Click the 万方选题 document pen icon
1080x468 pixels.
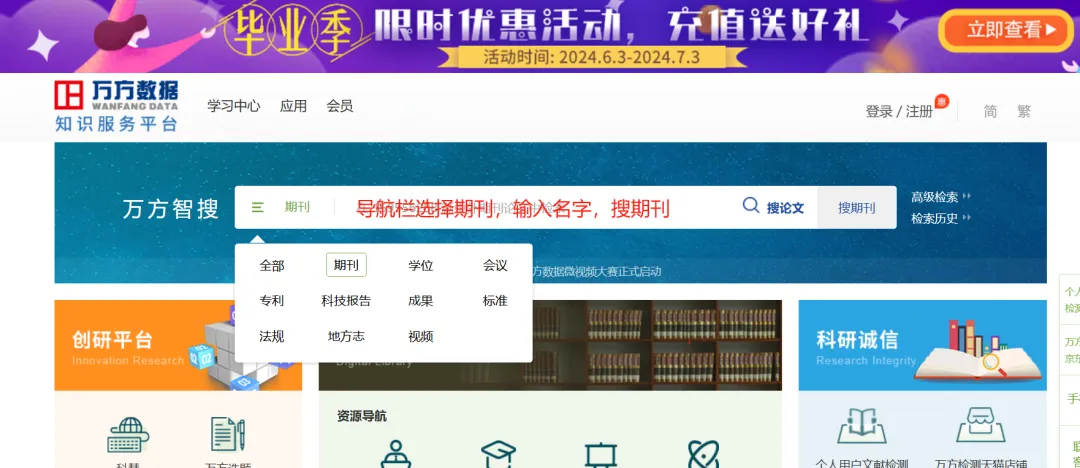[228, 435]
